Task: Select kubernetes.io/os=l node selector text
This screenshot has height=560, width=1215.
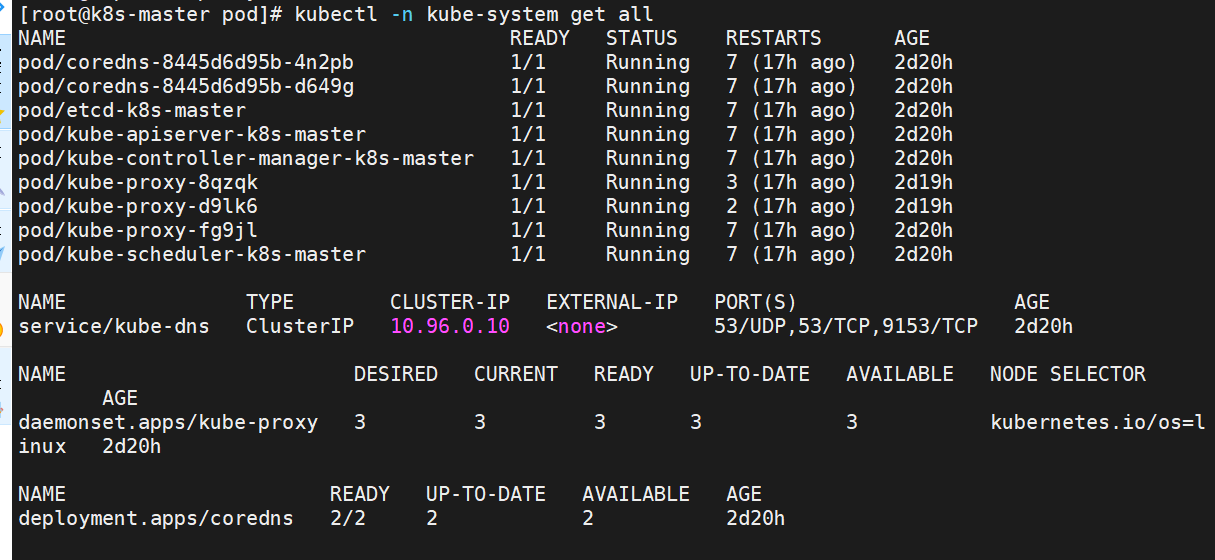Action: [x=1098, y=422]
